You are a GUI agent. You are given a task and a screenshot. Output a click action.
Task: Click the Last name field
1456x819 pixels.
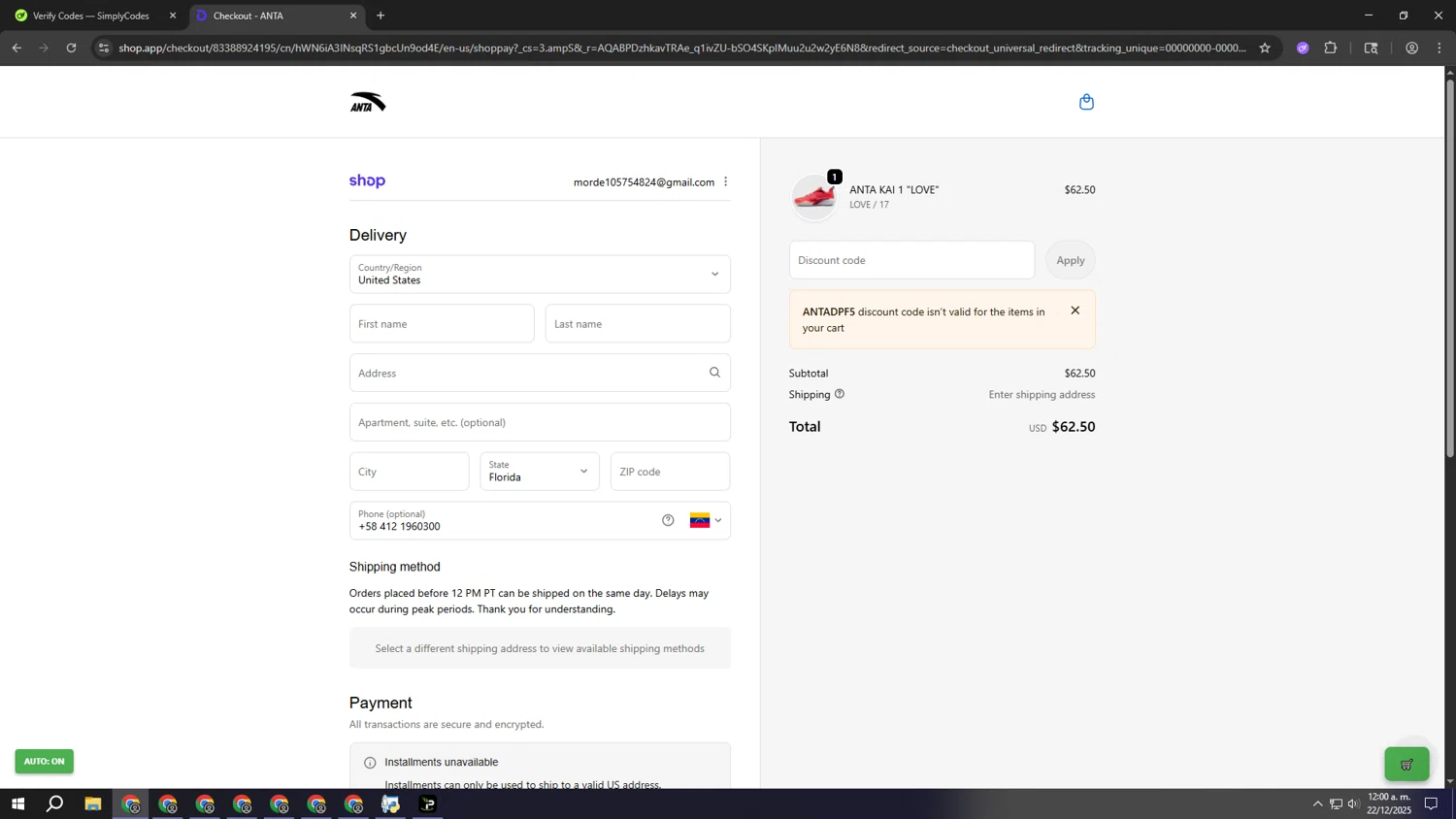click(x=638, y=324)
